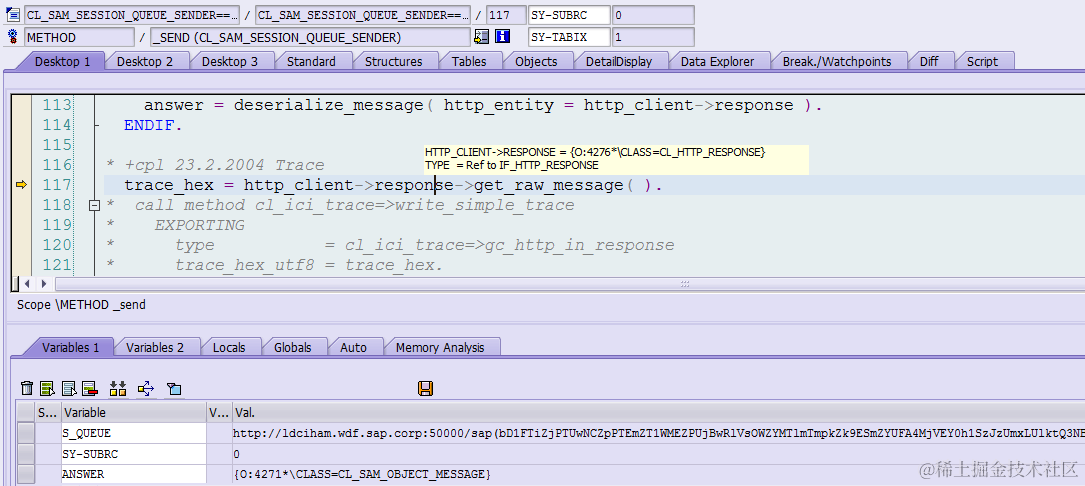Click the Val. column header

658,413
